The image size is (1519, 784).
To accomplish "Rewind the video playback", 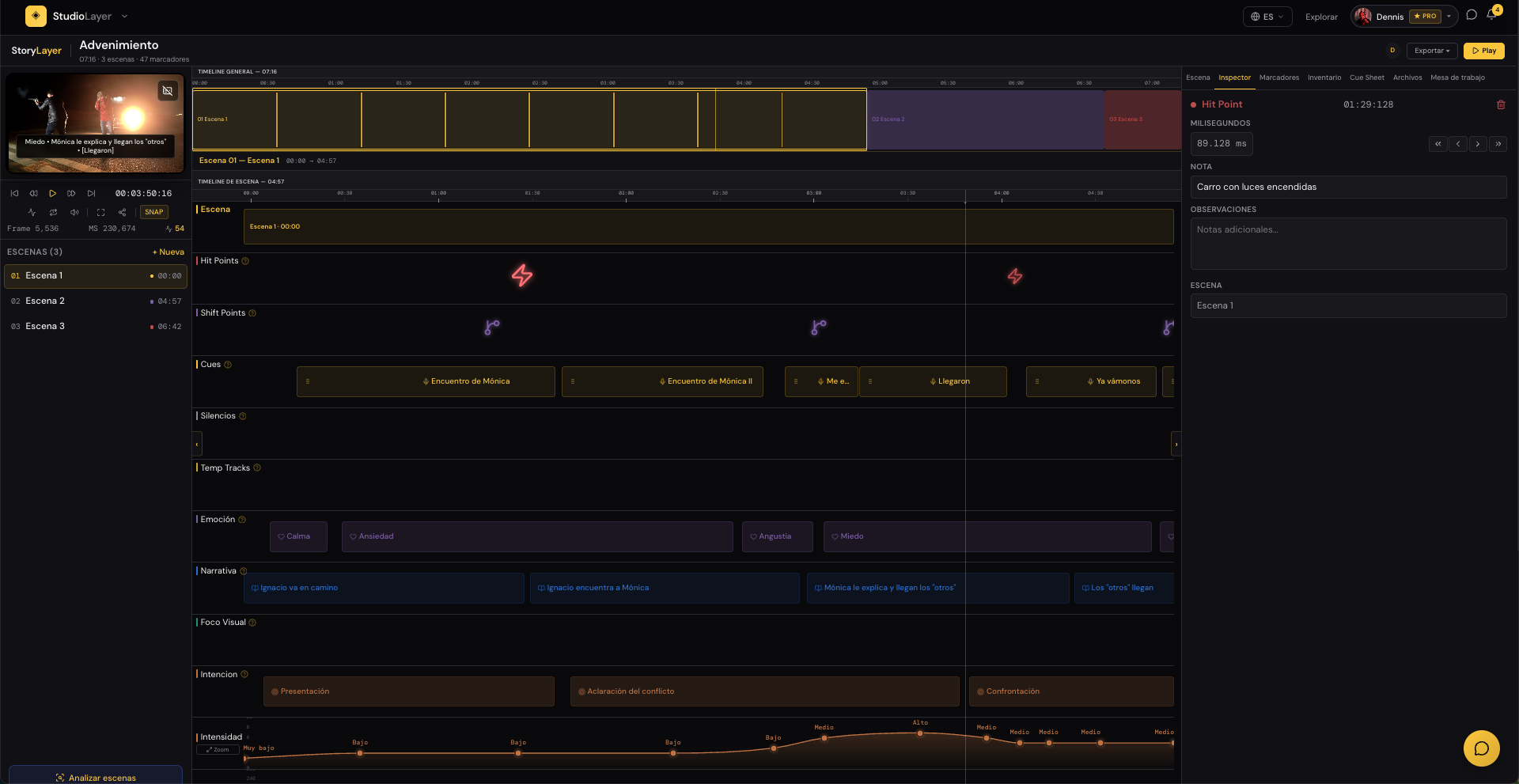I will 33,193.
